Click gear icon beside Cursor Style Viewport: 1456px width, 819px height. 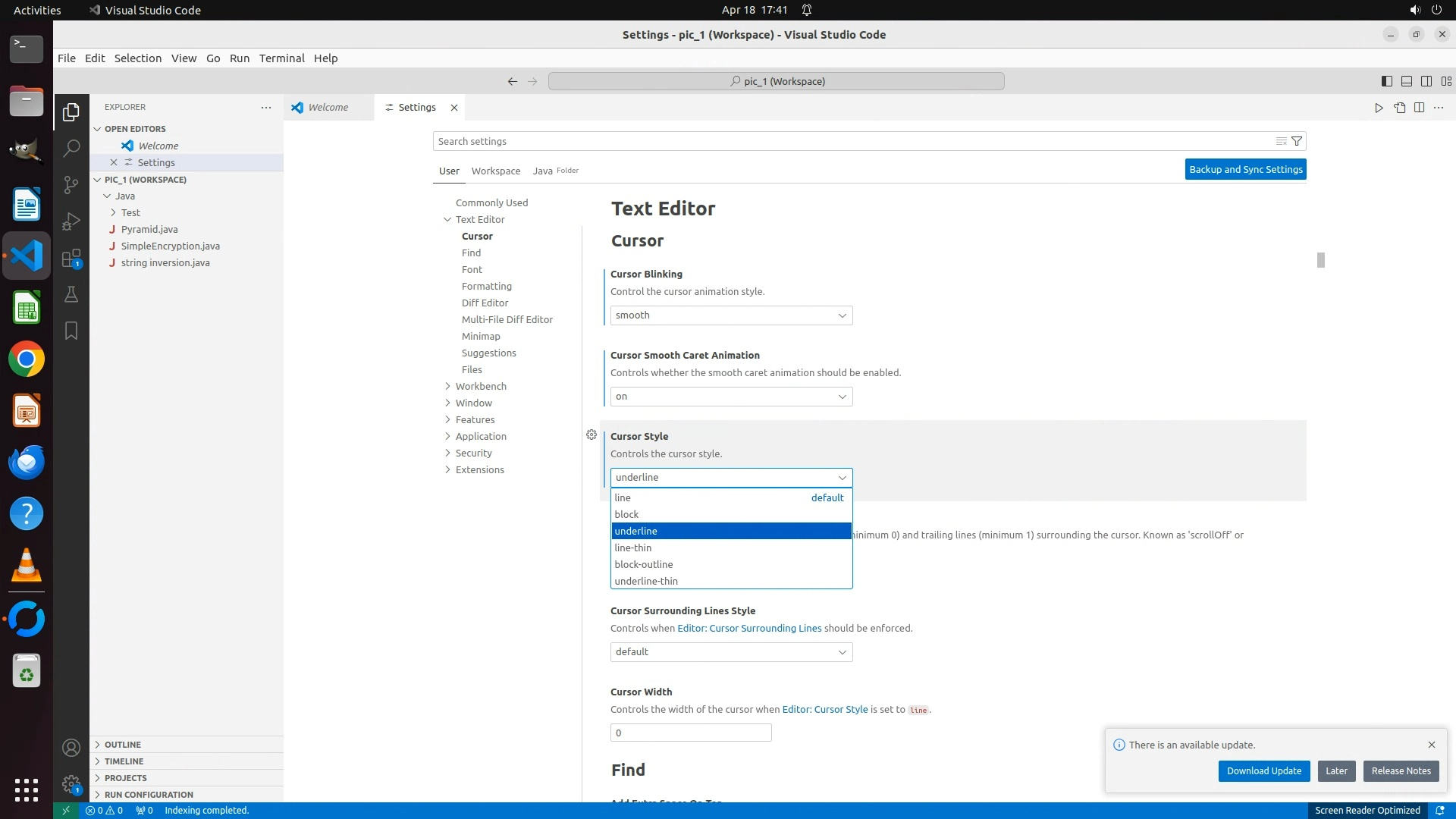point(591,435)
